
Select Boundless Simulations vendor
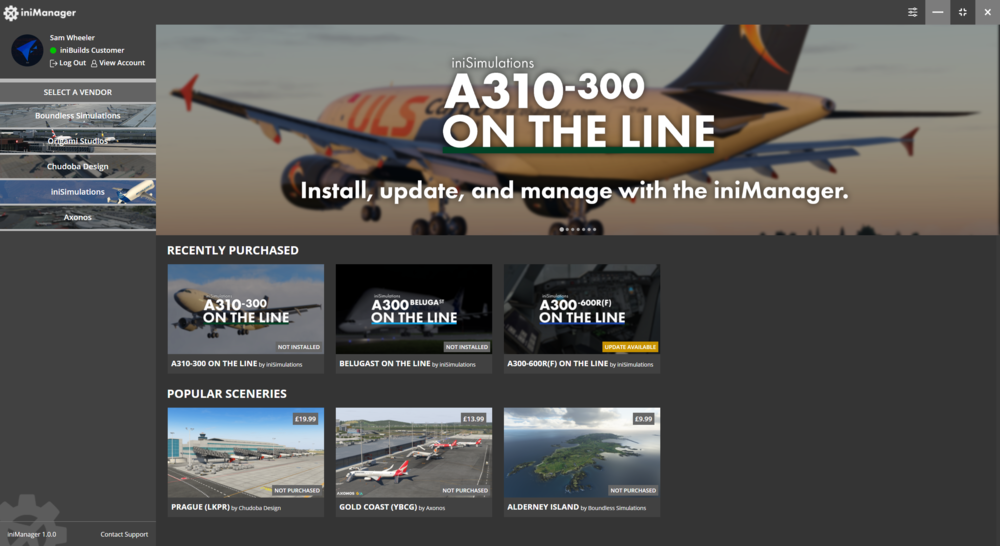point(78,115)
